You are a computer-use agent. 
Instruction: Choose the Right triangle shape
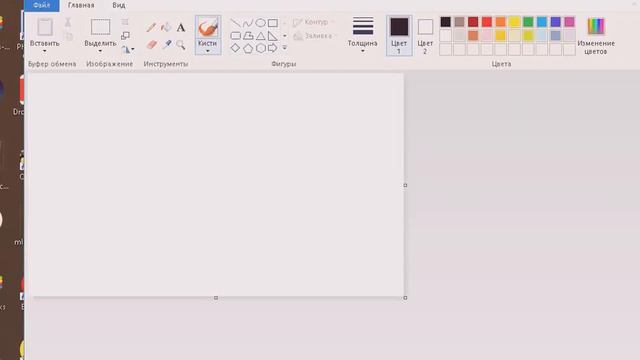pyautogui.click(x=273, y=36)
